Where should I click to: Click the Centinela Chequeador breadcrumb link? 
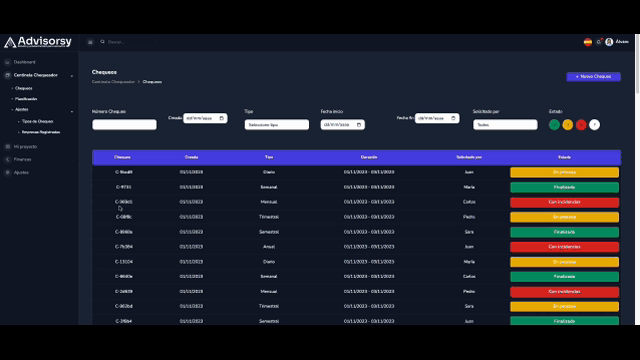point(113,82)
